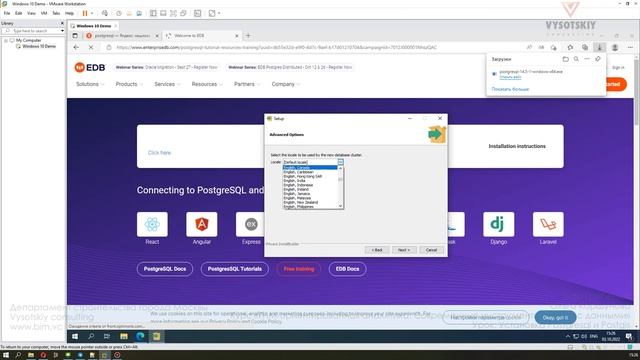Click the stretch guest display icon
Viewport: 640px width, 360px height.
click(x=212, y=13)
